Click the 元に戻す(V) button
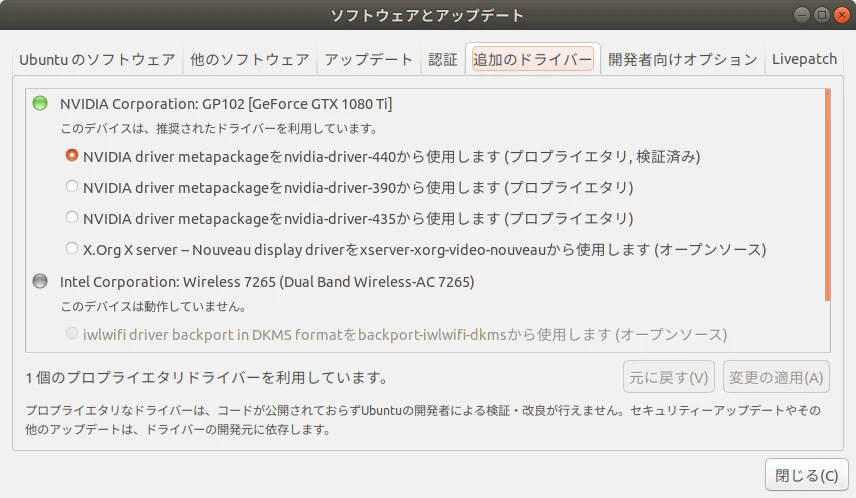Viewport: 856px width, 498px height. click(669, 377)
